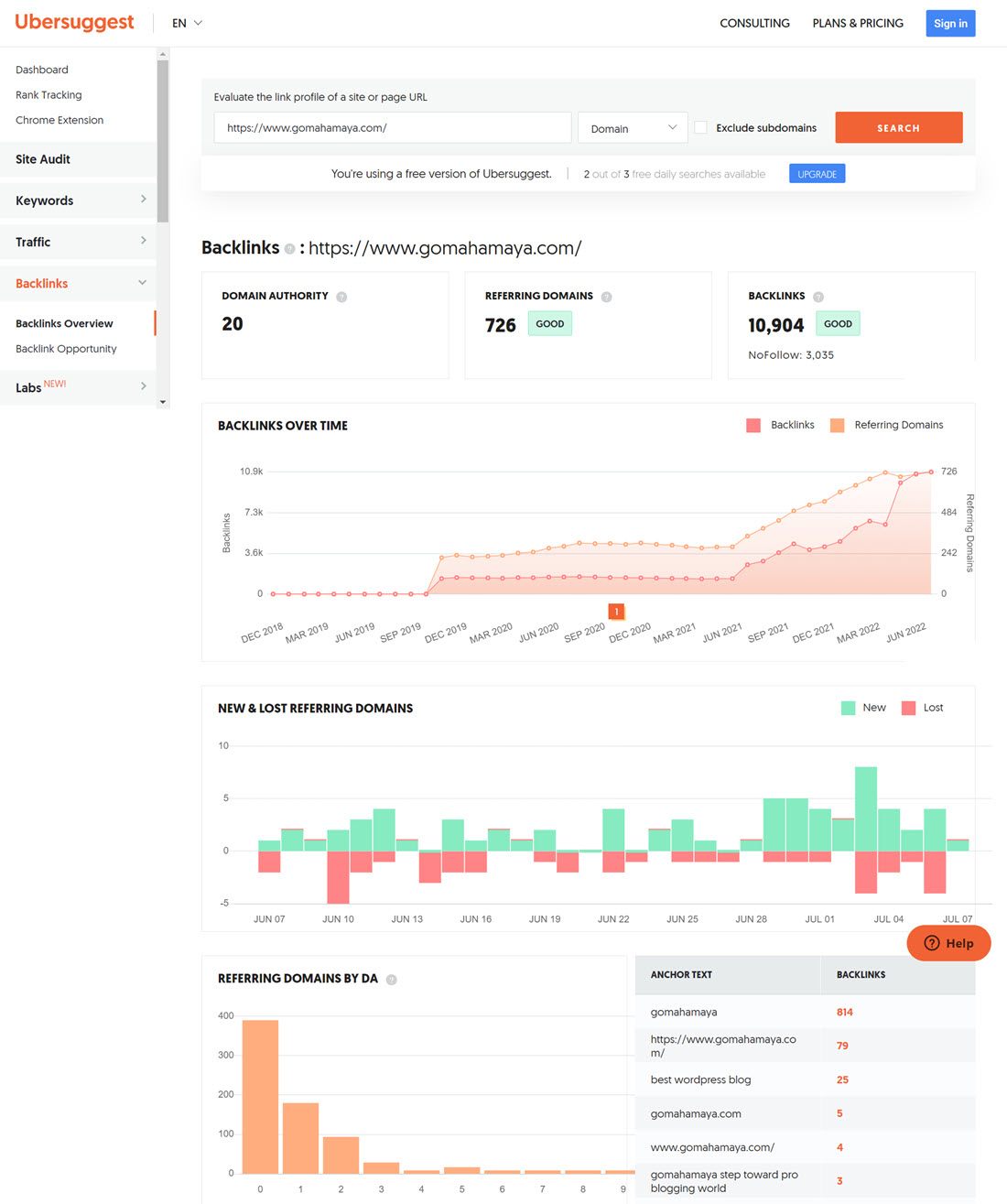Open the Backlinks card help tooltip icon

[x=818, y=297]
